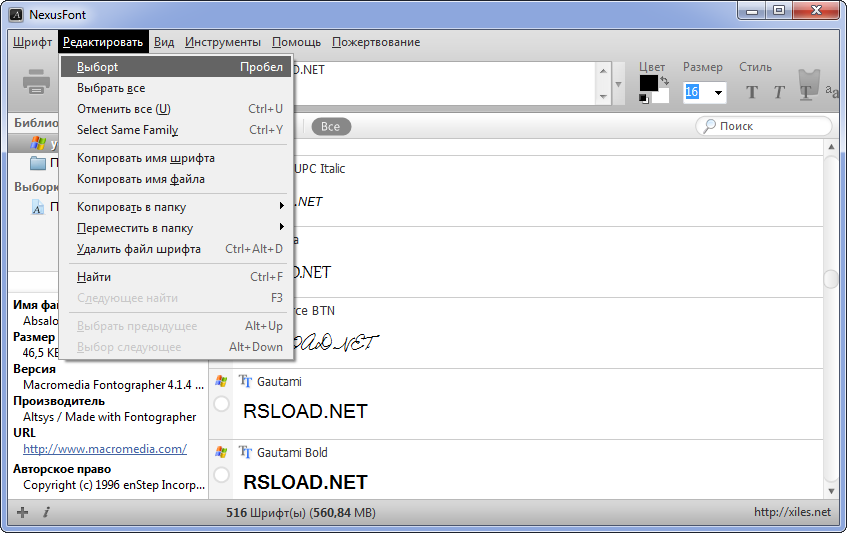Toggle underline style T icon
The height and width of the screenshot is (533, 847).
pyautogui.click(x=805, y=92)
